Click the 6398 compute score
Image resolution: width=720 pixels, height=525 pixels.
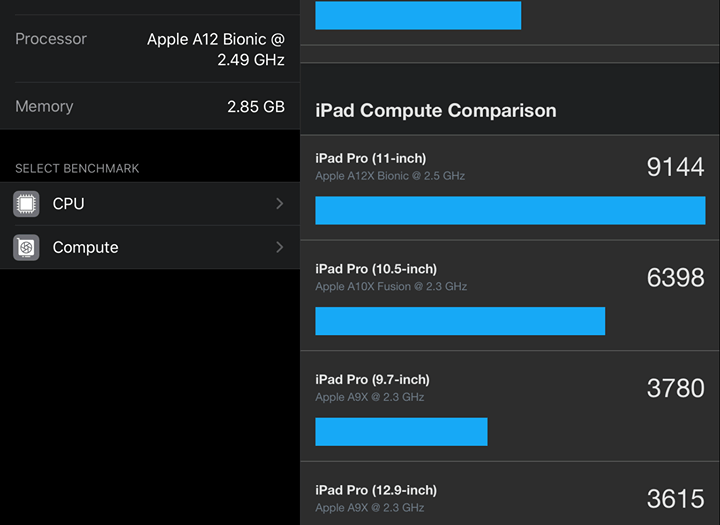coord(675,278)
